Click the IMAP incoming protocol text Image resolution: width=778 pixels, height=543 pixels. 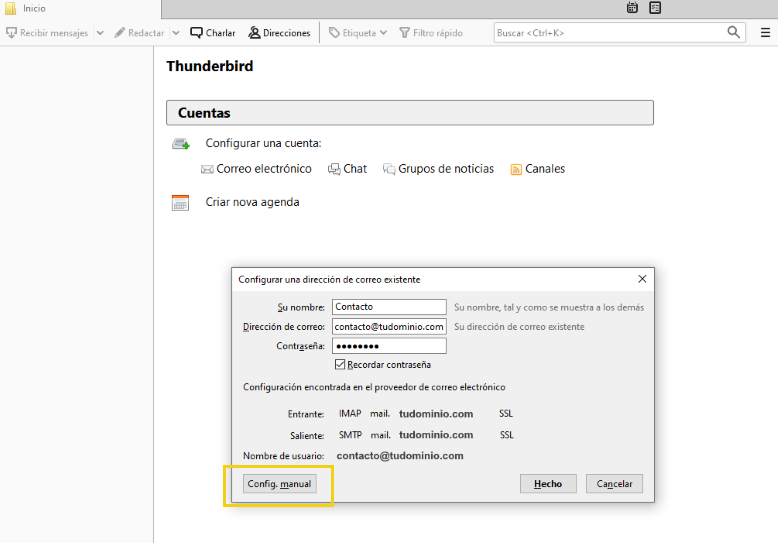(350, 413)
